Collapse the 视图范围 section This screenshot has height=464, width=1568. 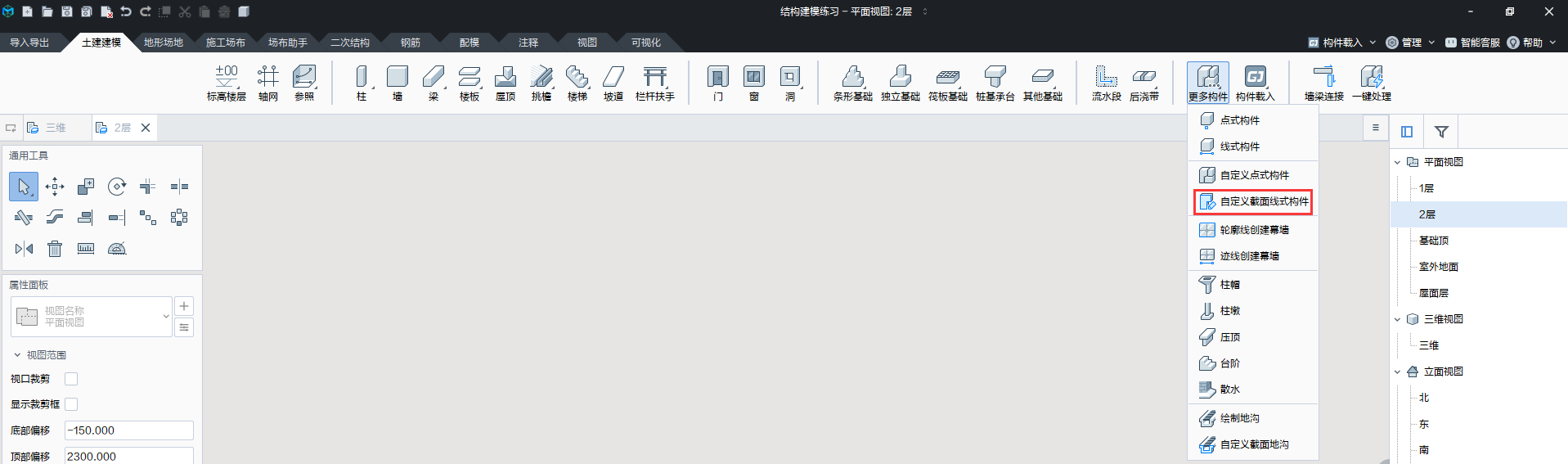[17, 355]
